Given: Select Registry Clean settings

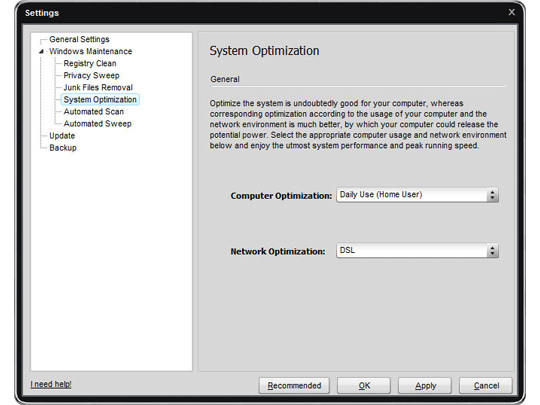Looking at the screenshot, I should [90, 63].
